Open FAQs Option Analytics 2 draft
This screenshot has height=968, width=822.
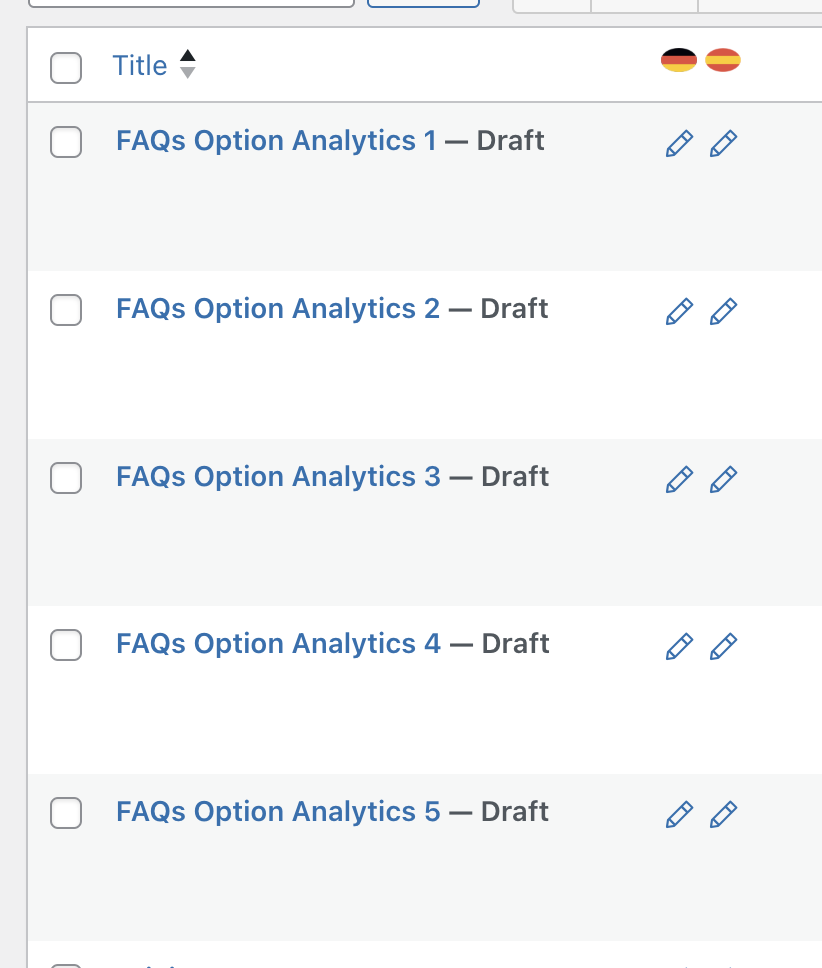[x=278, y=309]
